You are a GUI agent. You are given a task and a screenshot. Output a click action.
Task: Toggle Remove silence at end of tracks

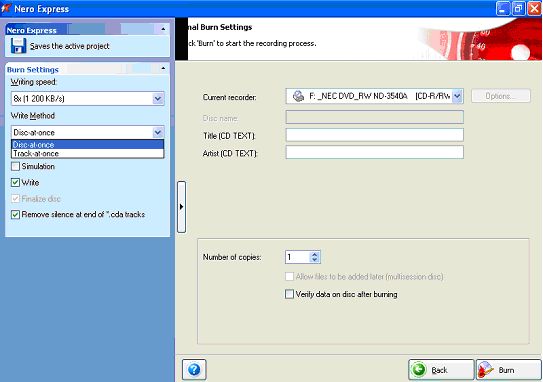(15, 215)
